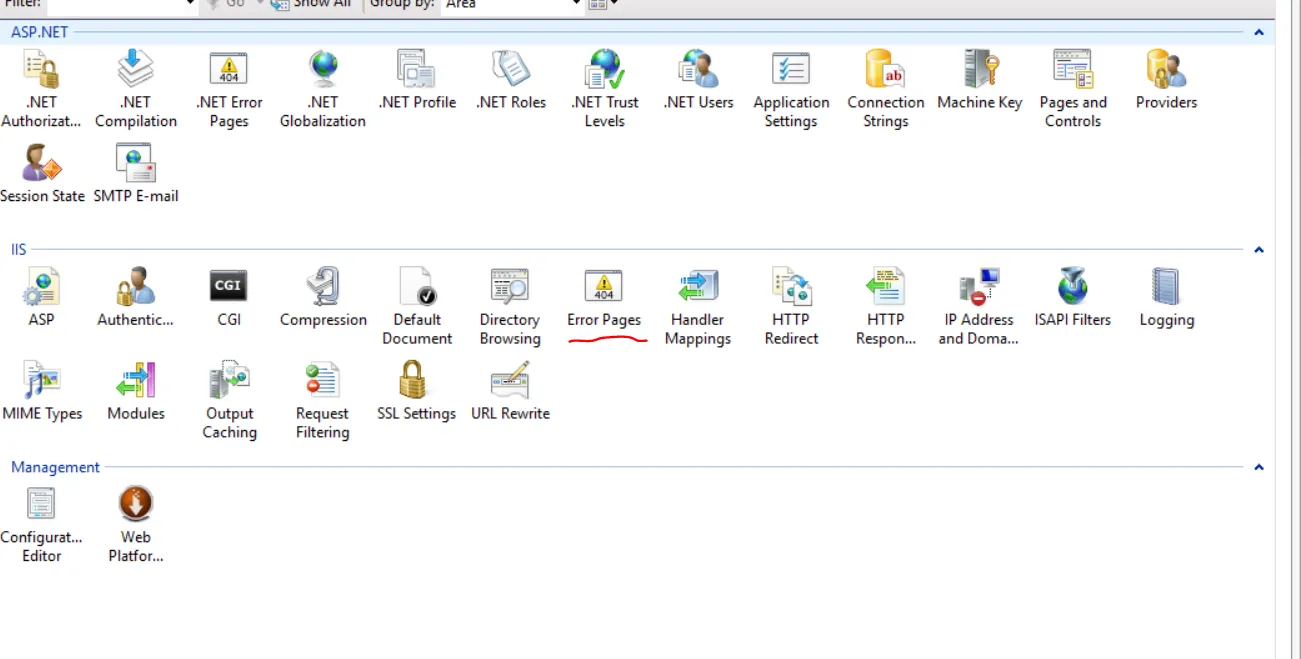Image resolution: width=1301 pixels, height=659 pixels.
Task: Open IIS Error Pages feature
Action: [604, 298]
